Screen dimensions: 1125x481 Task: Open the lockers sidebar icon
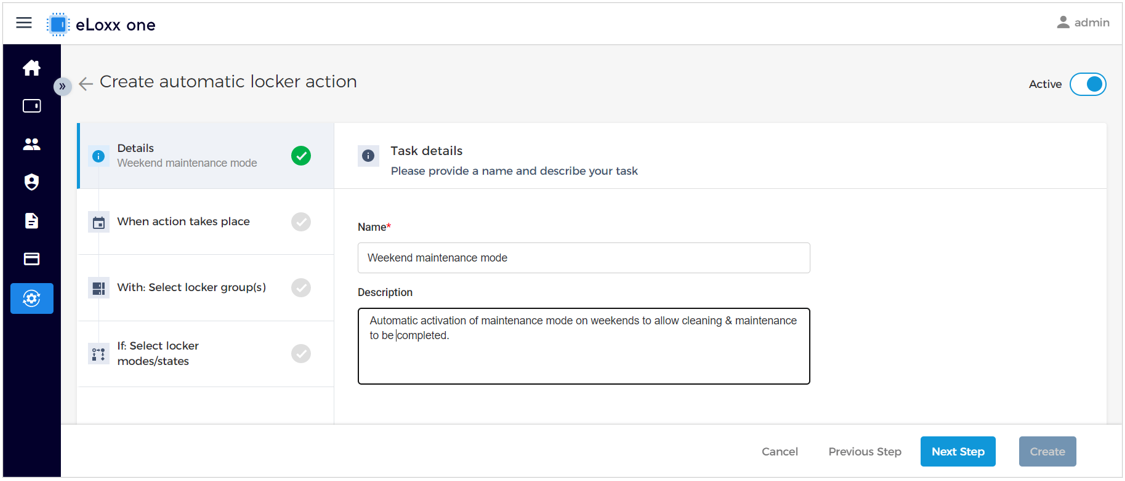click(x=32, y=106)
